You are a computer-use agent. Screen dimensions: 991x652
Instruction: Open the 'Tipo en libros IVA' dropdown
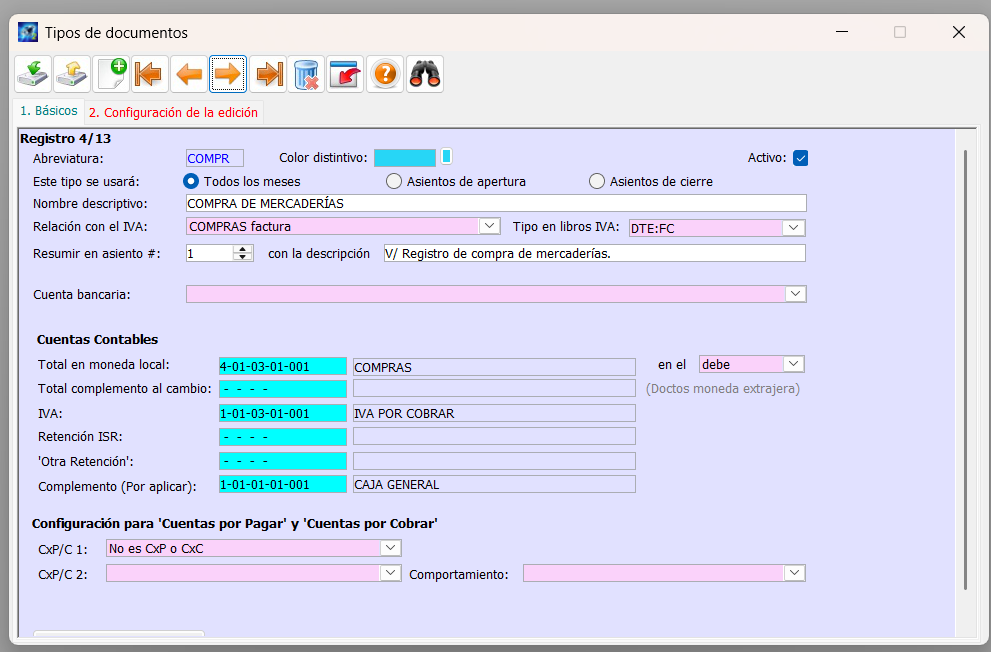pos(794,227)
